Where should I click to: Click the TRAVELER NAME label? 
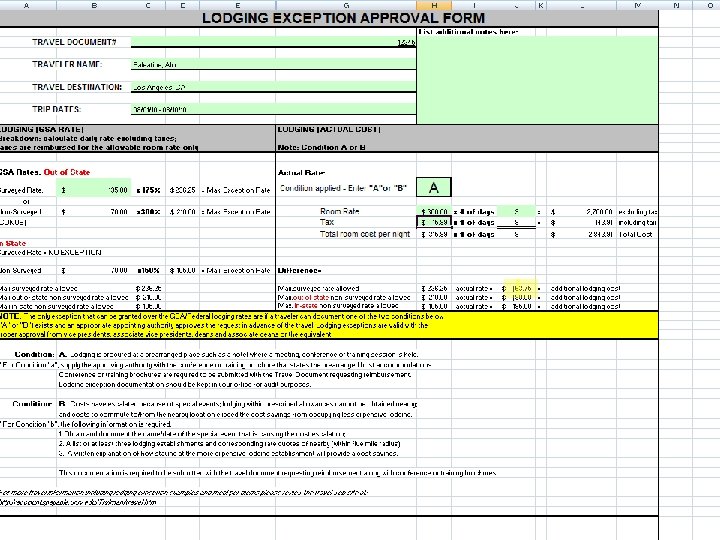67,64
